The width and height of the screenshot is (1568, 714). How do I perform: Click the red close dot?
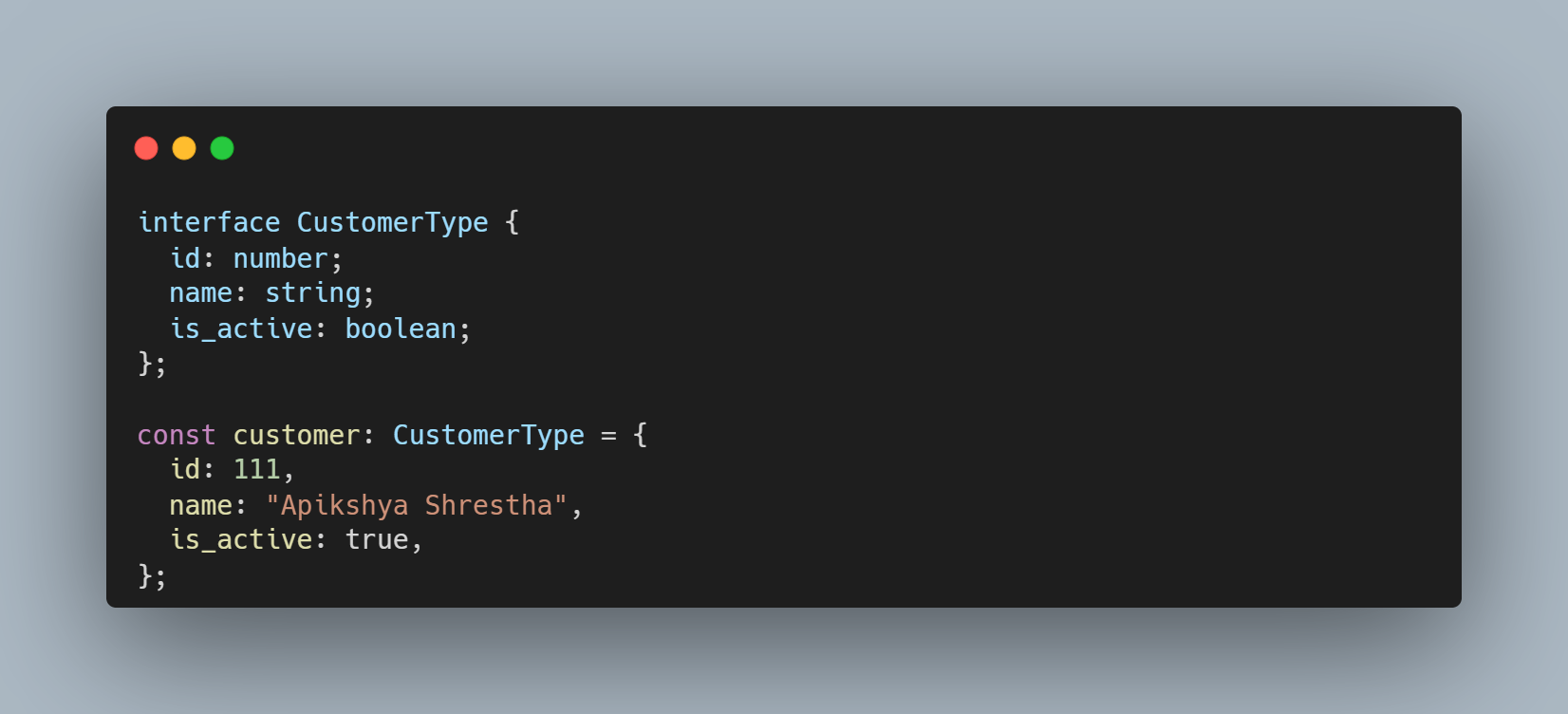tap(146, 148)
